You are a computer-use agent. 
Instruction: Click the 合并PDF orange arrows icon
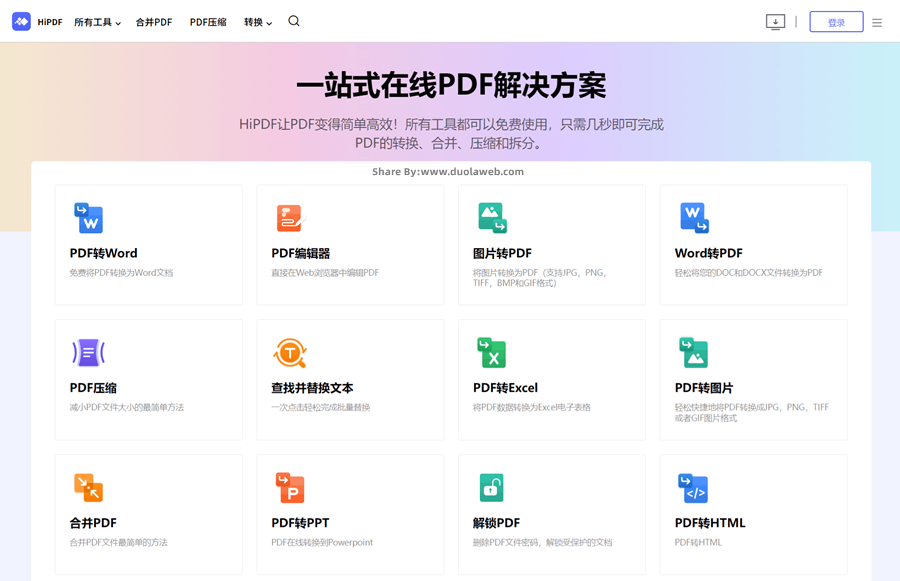click(88, 487)
